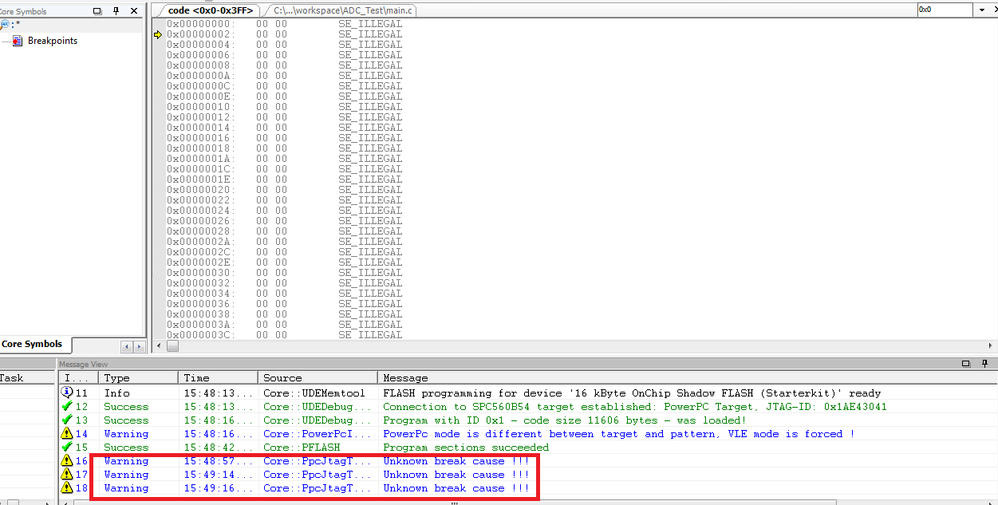Click the warning icon of message 18
998x505 pixels.
[67, 488]
